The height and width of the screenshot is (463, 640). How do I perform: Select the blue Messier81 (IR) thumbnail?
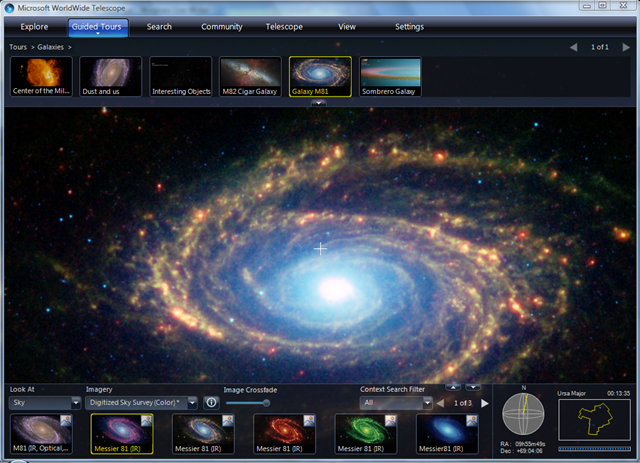pyautogui.click(x=447, y=434)
